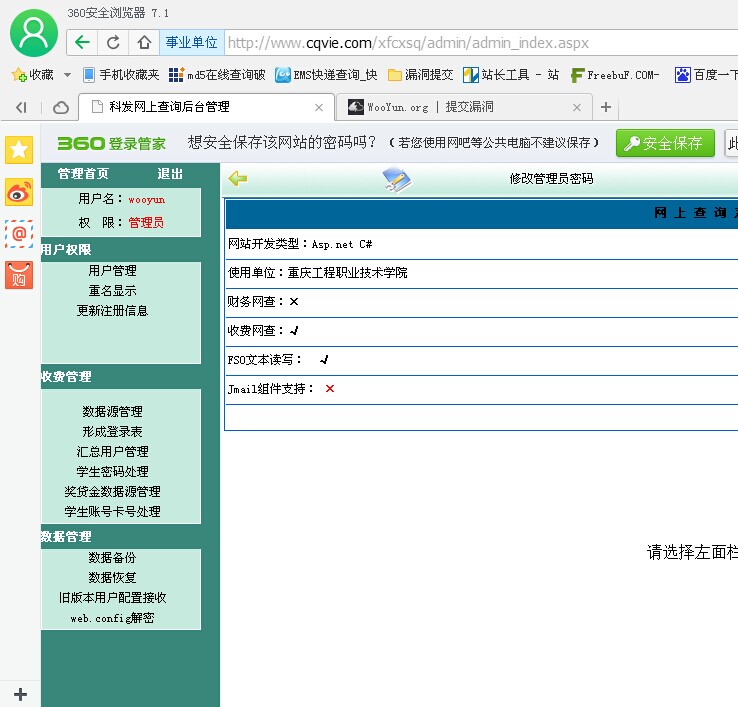Open 站长工具 bookmark
Image resolution: width=738 pixels, height=707 pixels.
(x=511, y=75)
